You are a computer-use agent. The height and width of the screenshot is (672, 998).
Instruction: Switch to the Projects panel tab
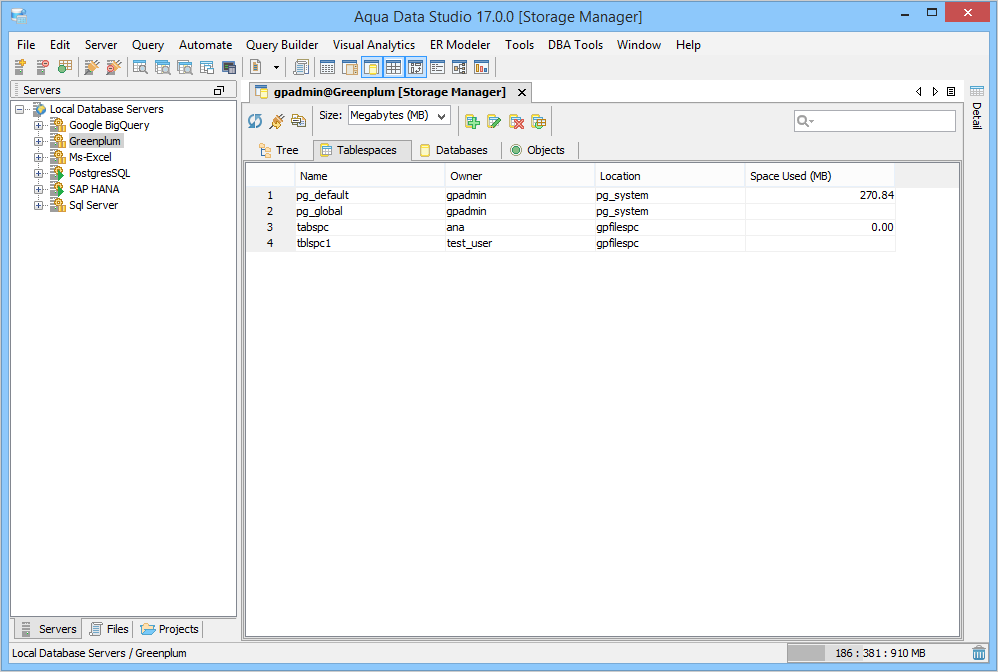click(170, 629)
